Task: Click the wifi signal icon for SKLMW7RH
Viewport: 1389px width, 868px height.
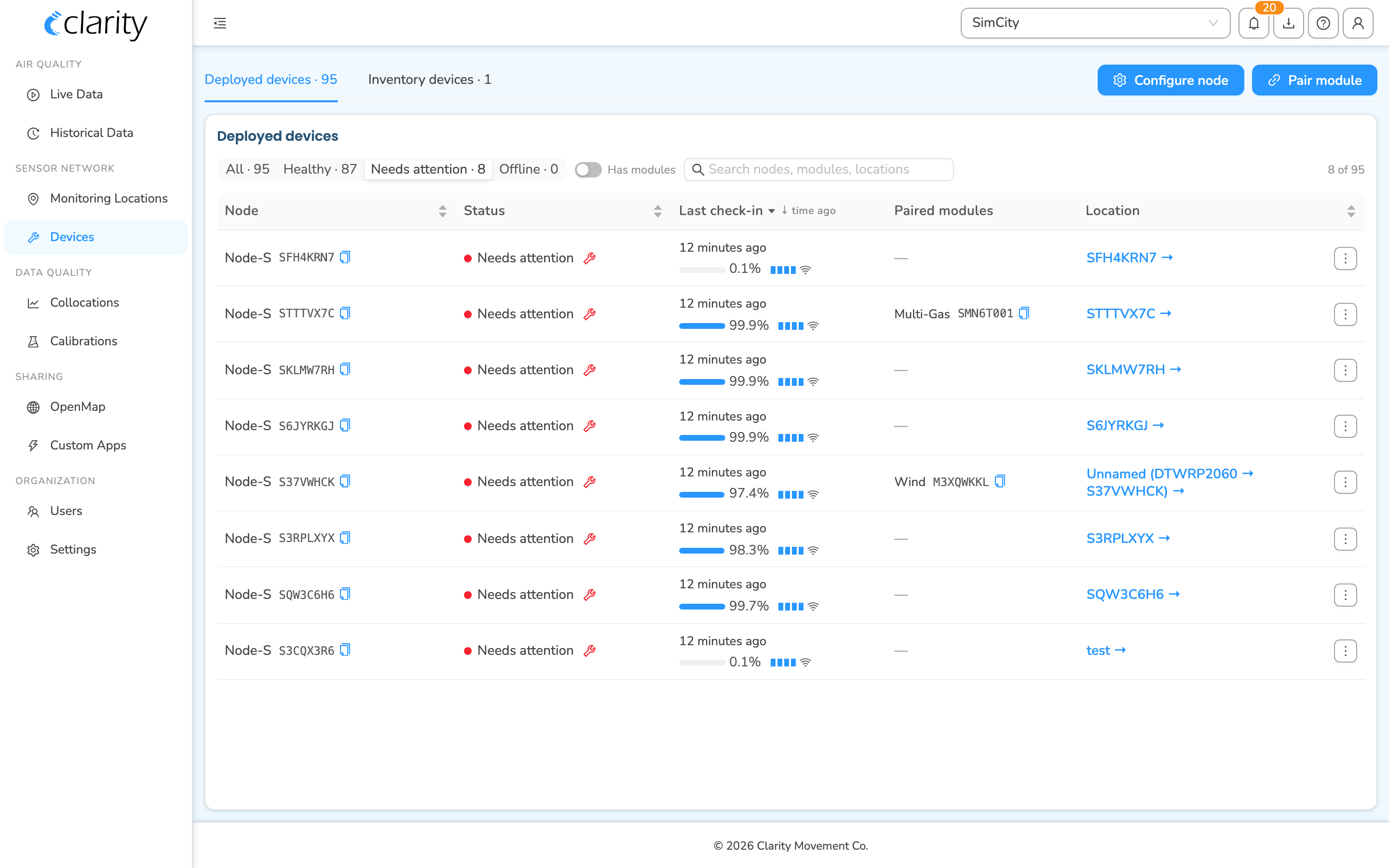Action: click(x=813, y=382)
